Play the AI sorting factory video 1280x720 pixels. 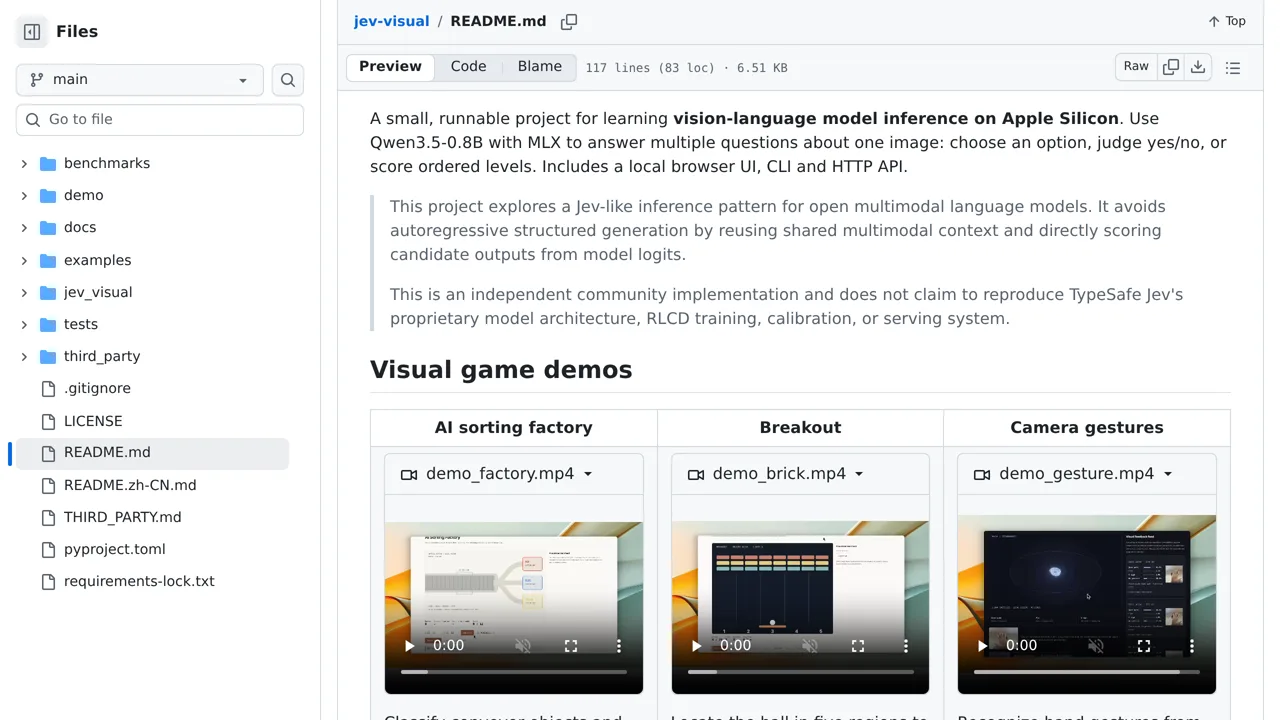coord(409,646)
